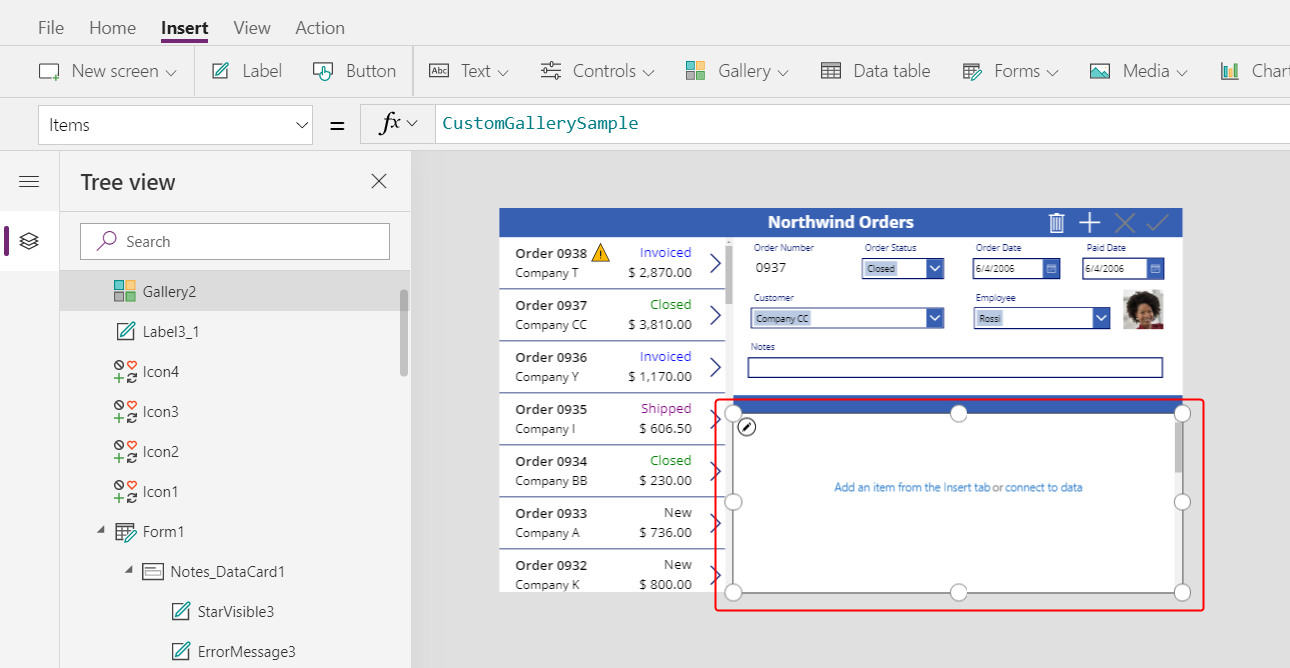Click the checkmark save icon in header
Screen dimensions: 1290x668
(x=1157, y=222)
